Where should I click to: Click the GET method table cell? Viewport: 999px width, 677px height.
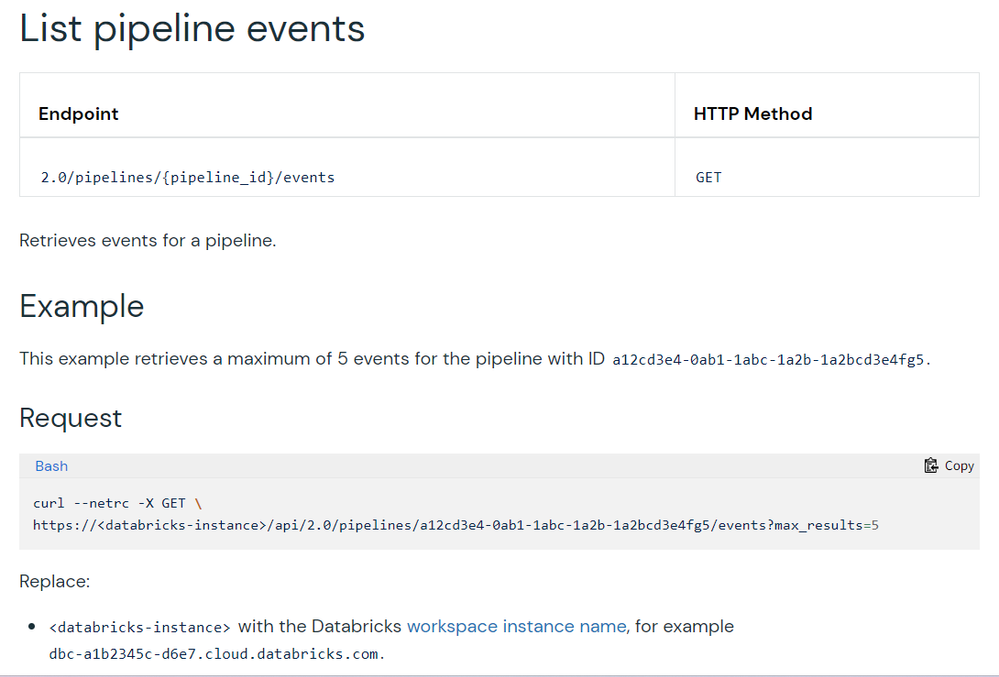(x=708, y=178)
